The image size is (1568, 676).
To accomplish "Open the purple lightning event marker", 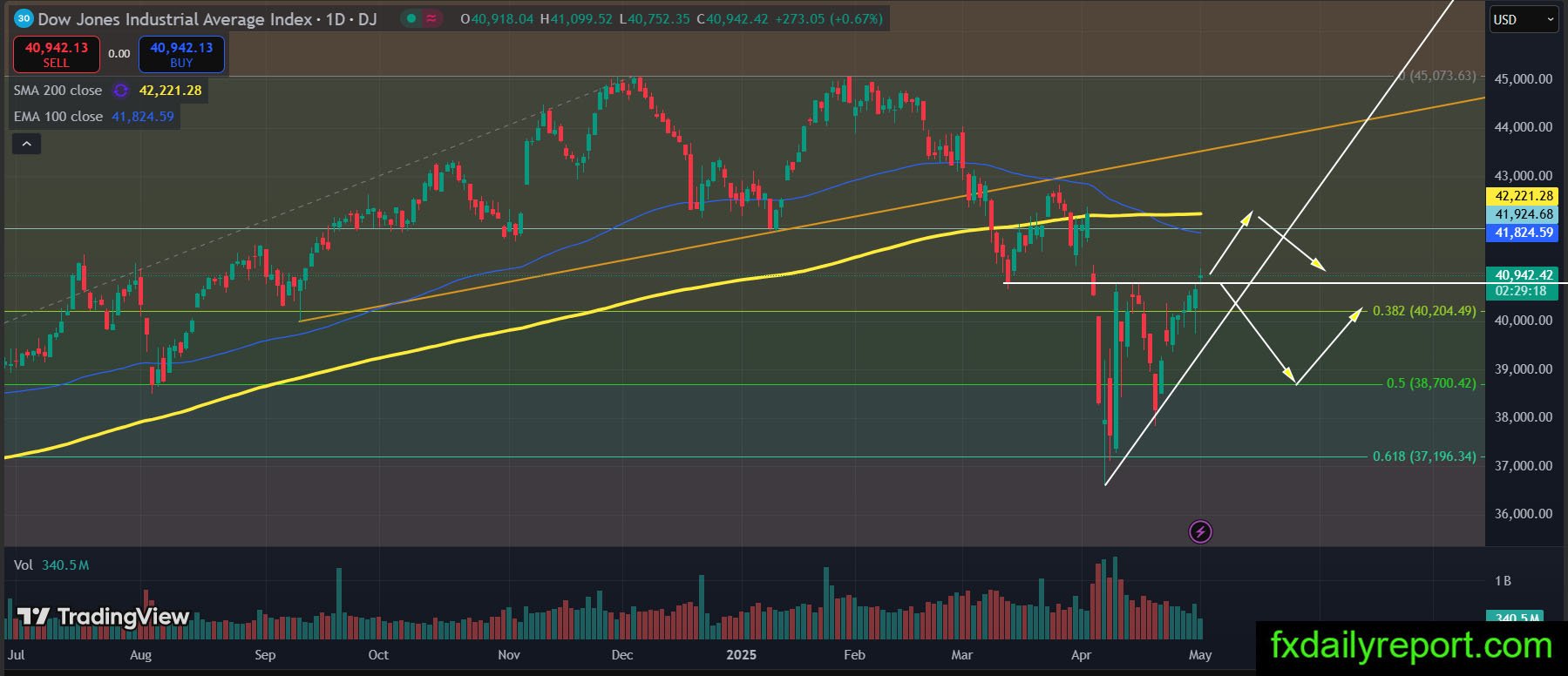I will (x=1200, y=531).
